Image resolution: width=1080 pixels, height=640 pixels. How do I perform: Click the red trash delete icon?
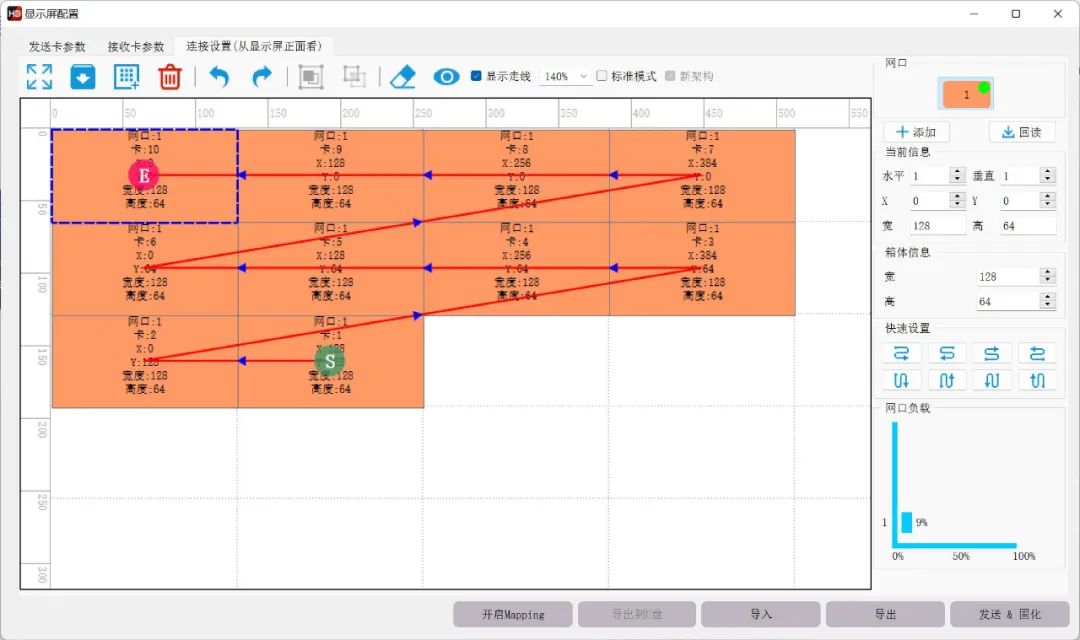(x=169, y=76)
